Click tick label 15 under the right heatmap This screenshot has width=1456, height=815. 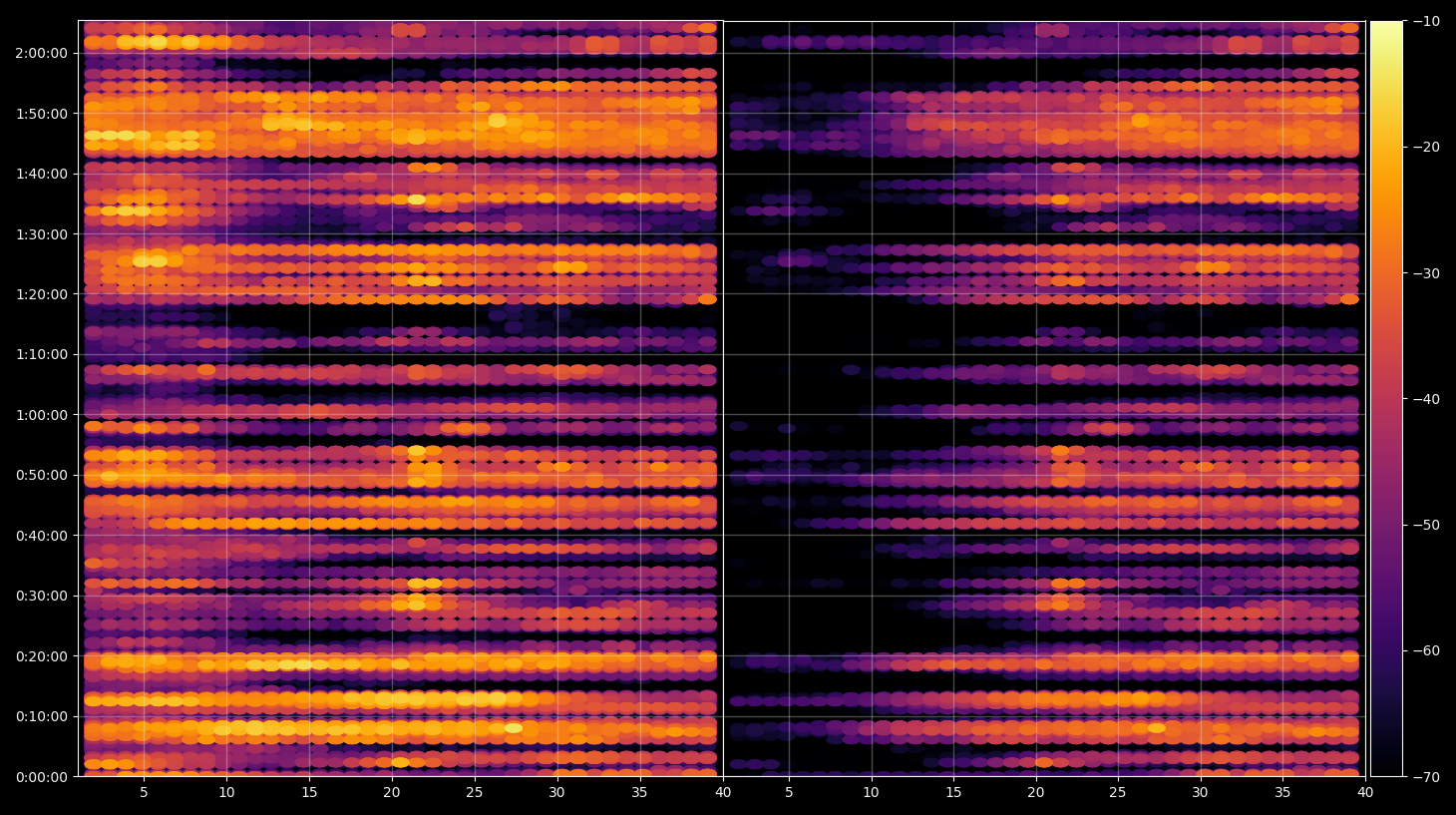point(953,793)
